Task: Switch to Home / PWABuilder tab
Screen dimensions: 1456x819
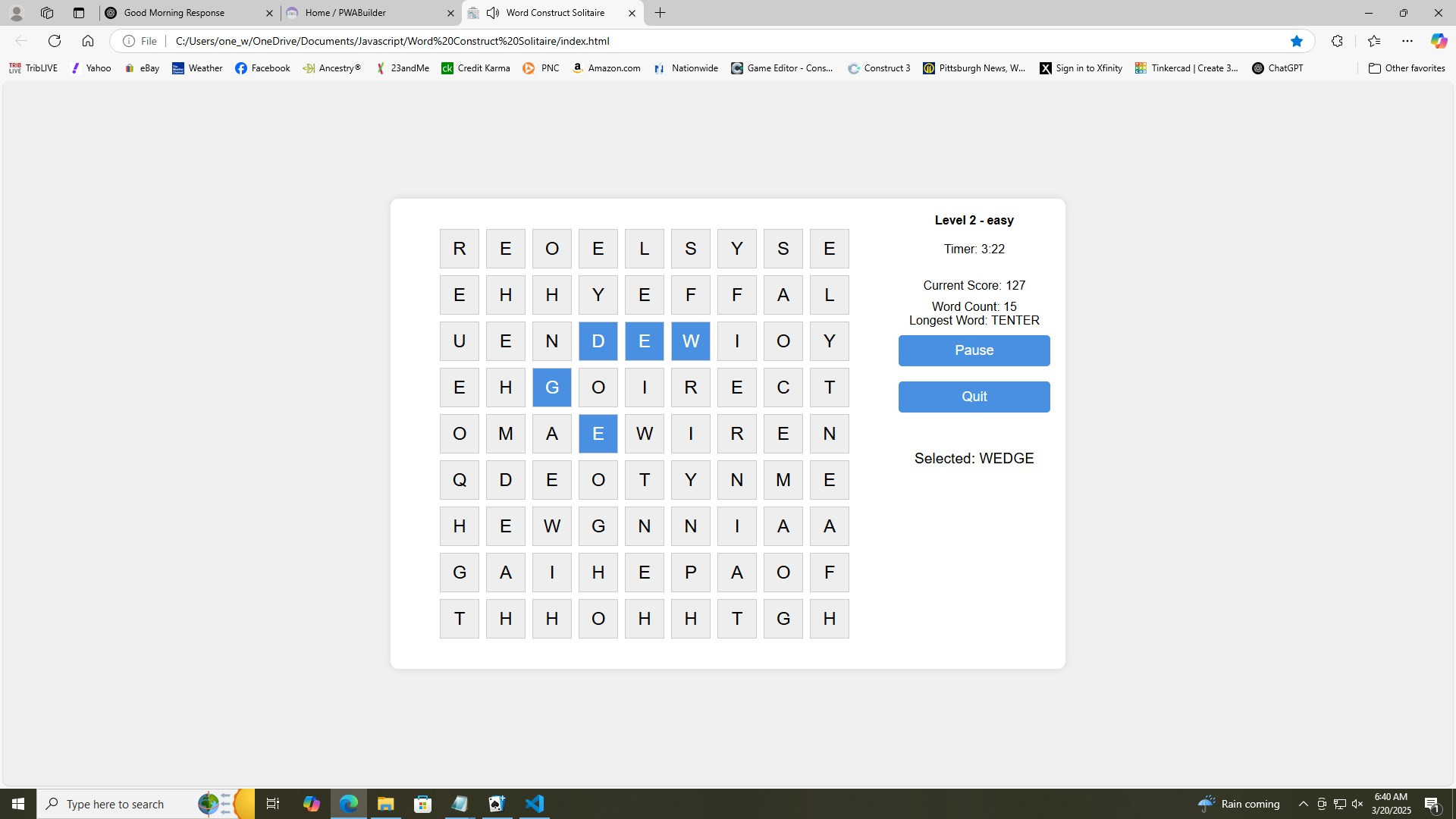Action: click(x=364, y=13)
